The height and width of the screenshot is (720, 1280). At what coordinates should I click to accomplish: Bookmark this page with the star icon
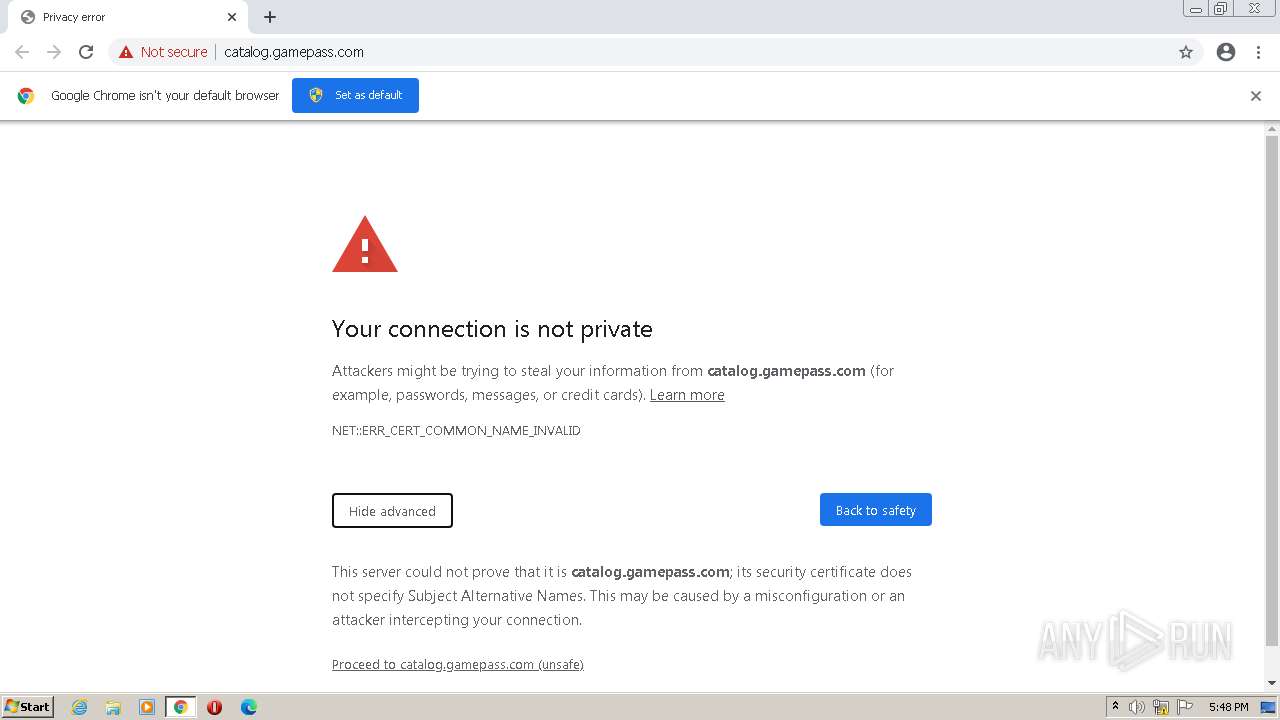pyautogui.click(x=1186, y=52)
